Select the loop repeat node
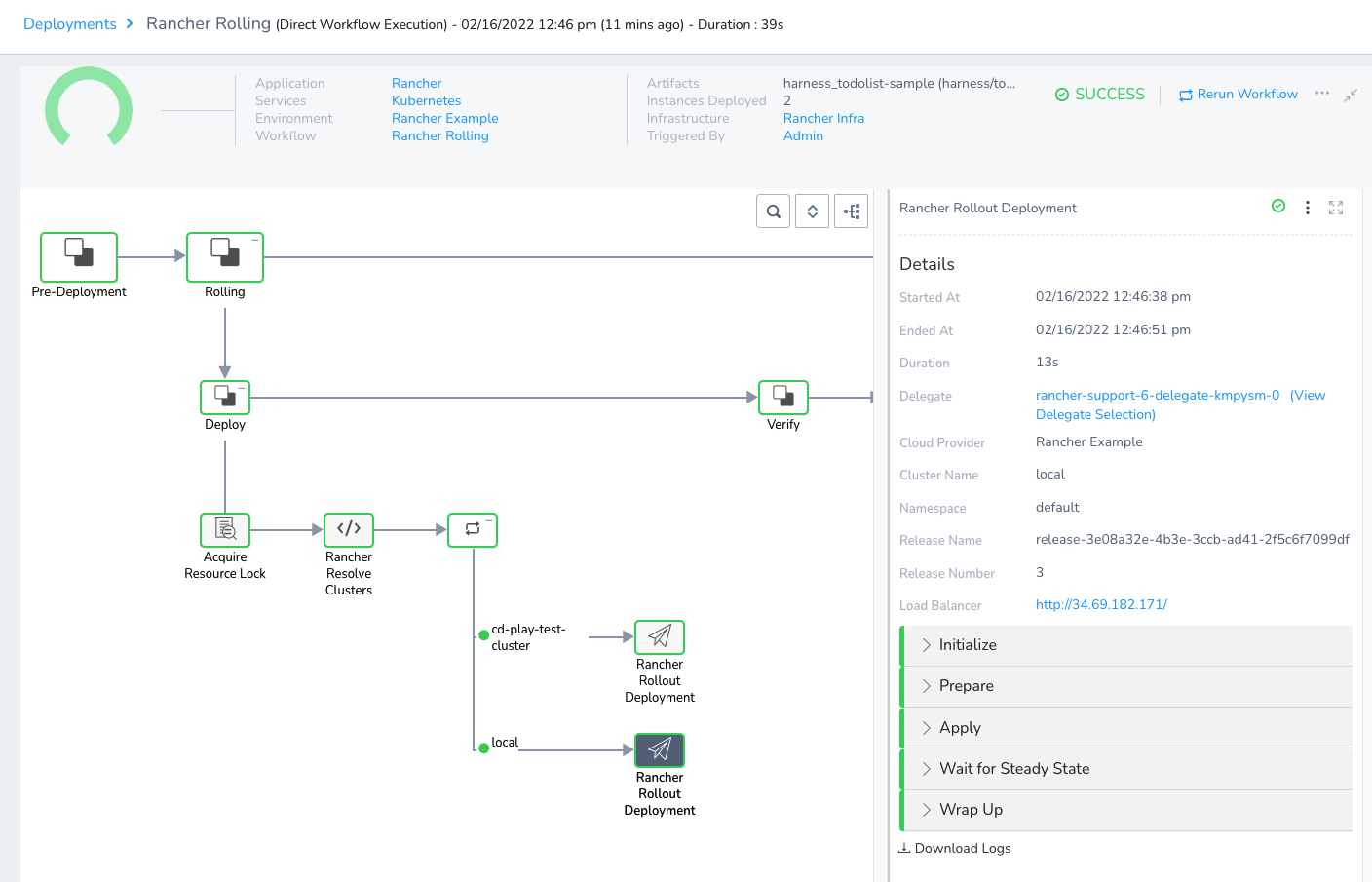 pos(473,530)
